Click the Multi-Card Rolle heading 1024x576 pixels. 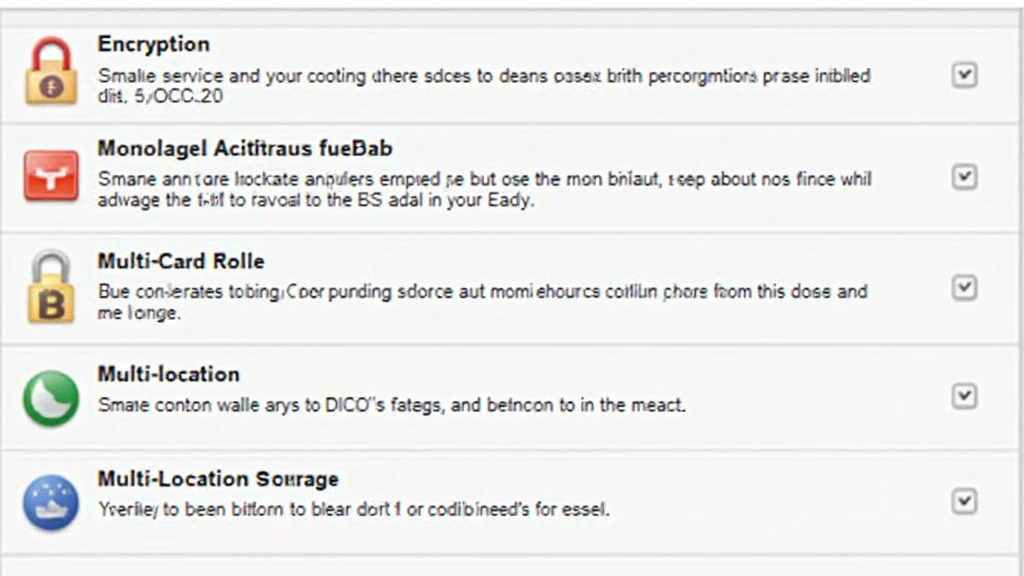[181, 261]
